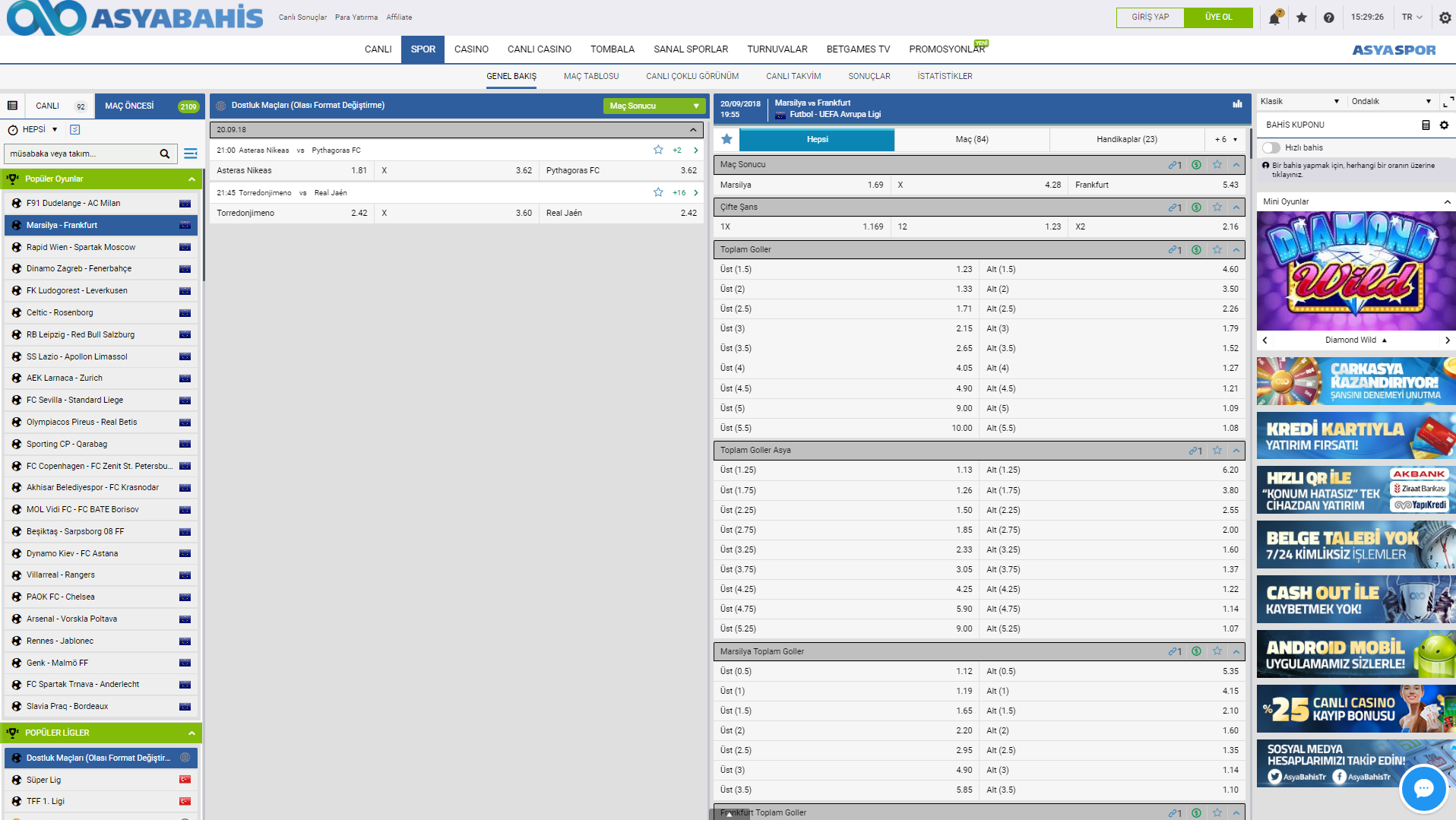This screenshot has height=820, width=1456.
Task: Click the notifications bell icon
Action: (x=1274, y=18)
